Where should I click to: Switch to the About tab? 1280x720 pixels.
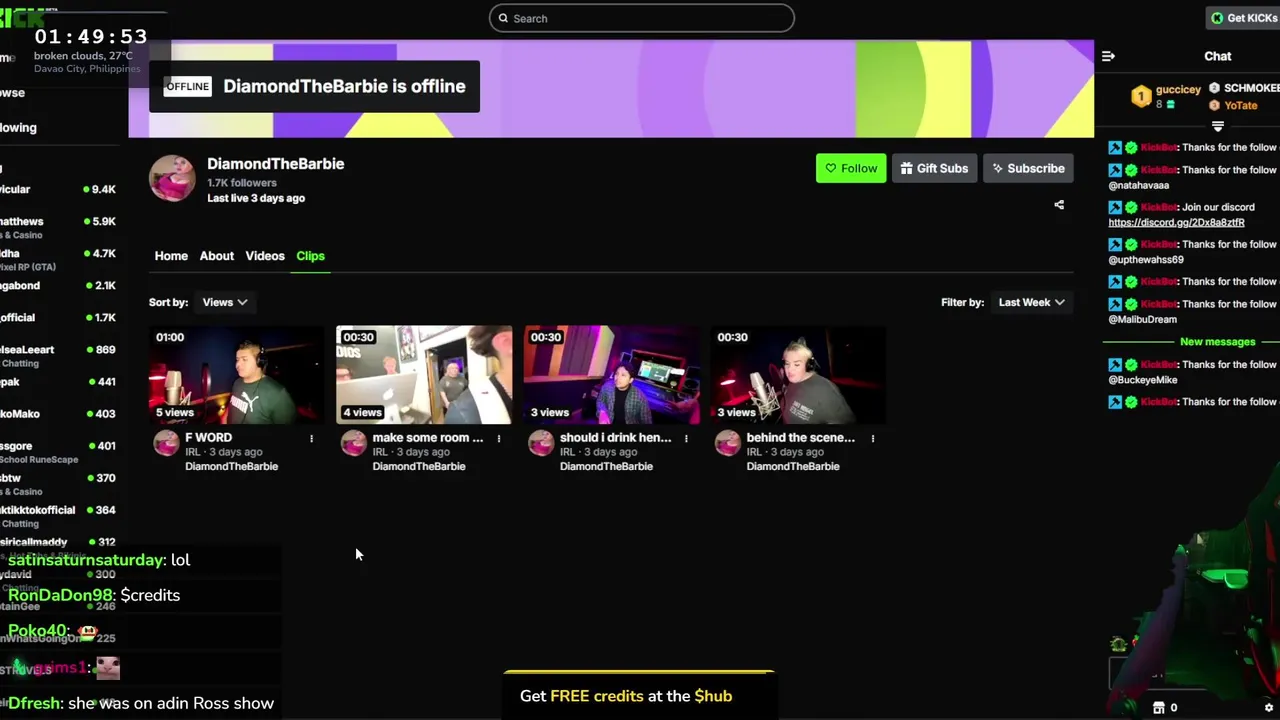click(216, 256)
